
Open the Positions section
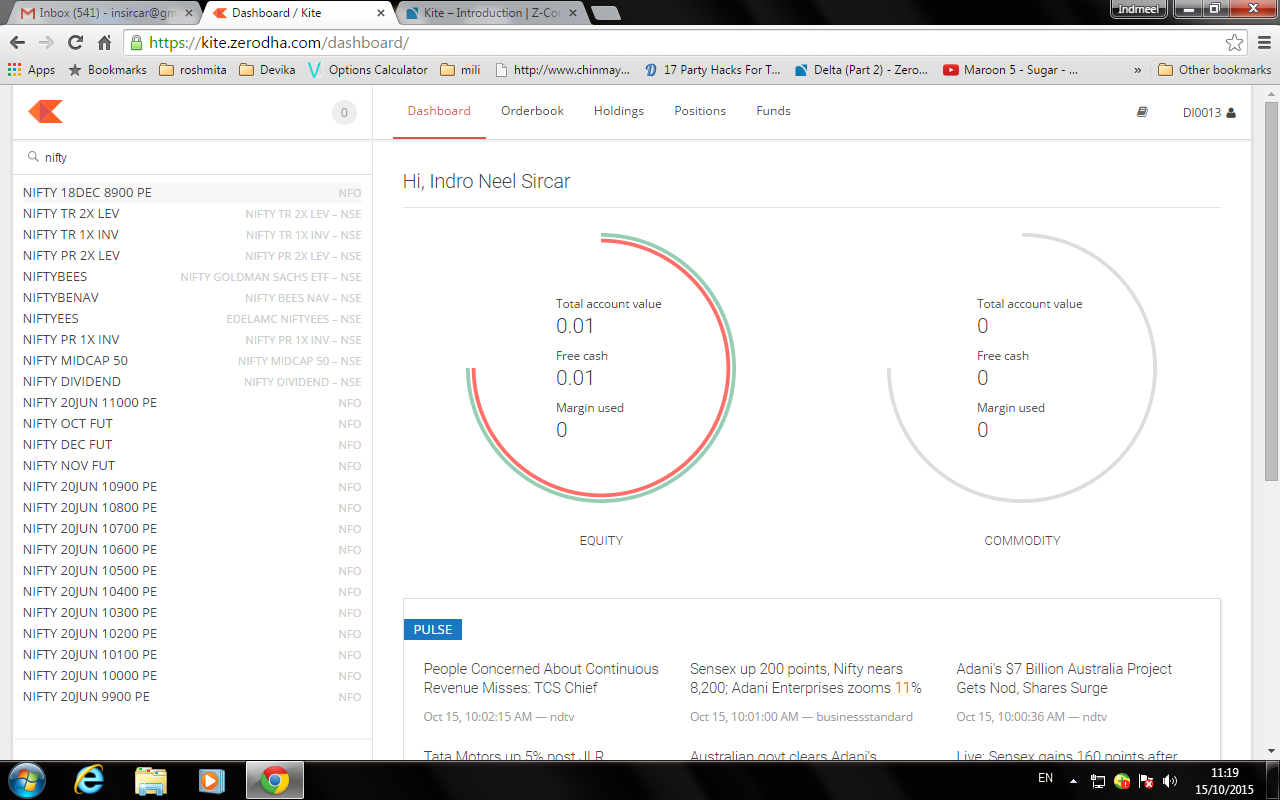point(700,111)
